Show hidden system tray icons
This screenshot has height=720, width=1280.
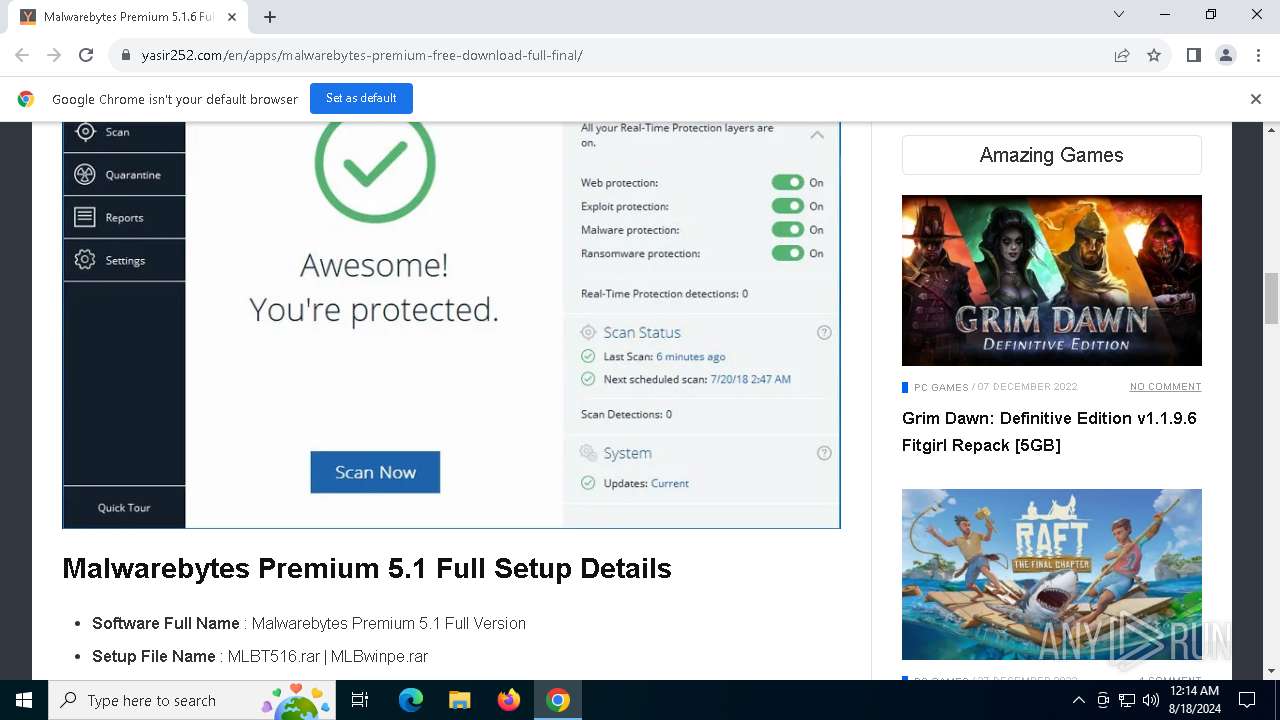point(1078,700)
